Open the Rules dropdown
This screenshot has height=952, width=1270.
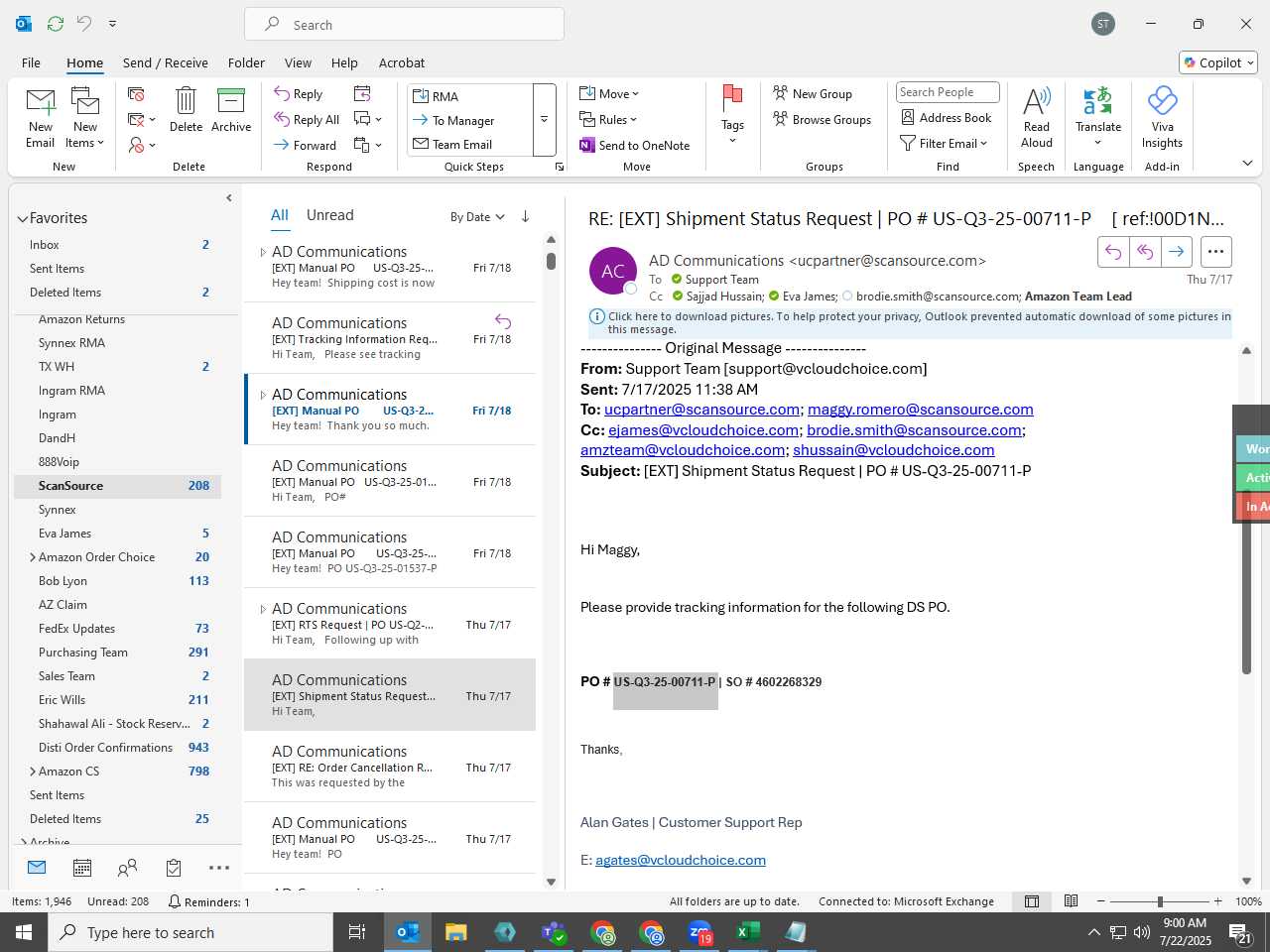pos(608,120)
